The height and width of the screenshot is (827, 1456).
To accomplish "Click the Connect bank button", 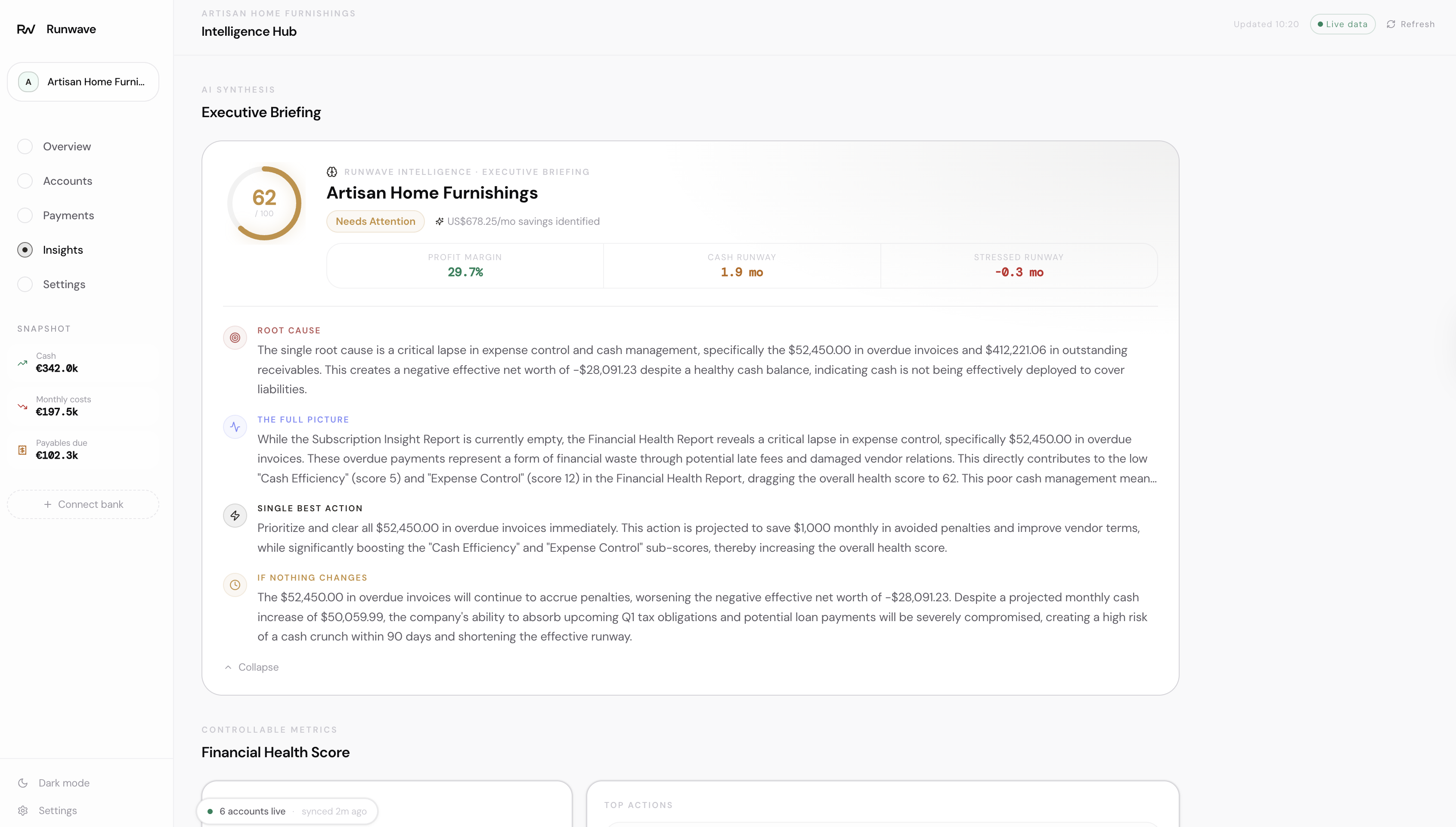I will point(83,504).
